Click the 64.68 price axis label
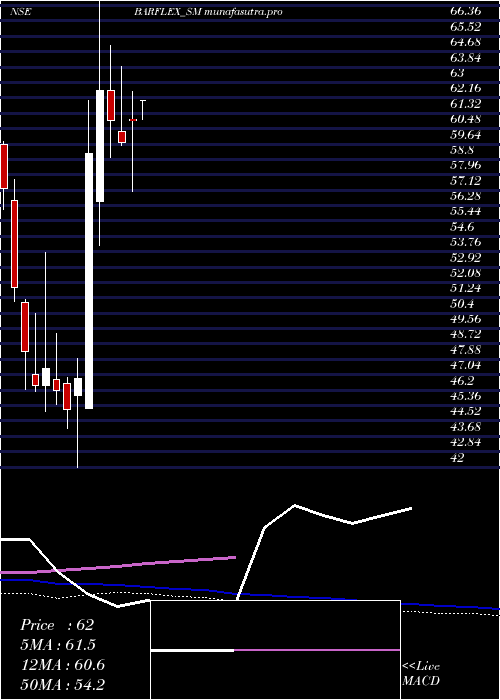The height and width of the screenshot is (700, 500). (x=466, y=42)
